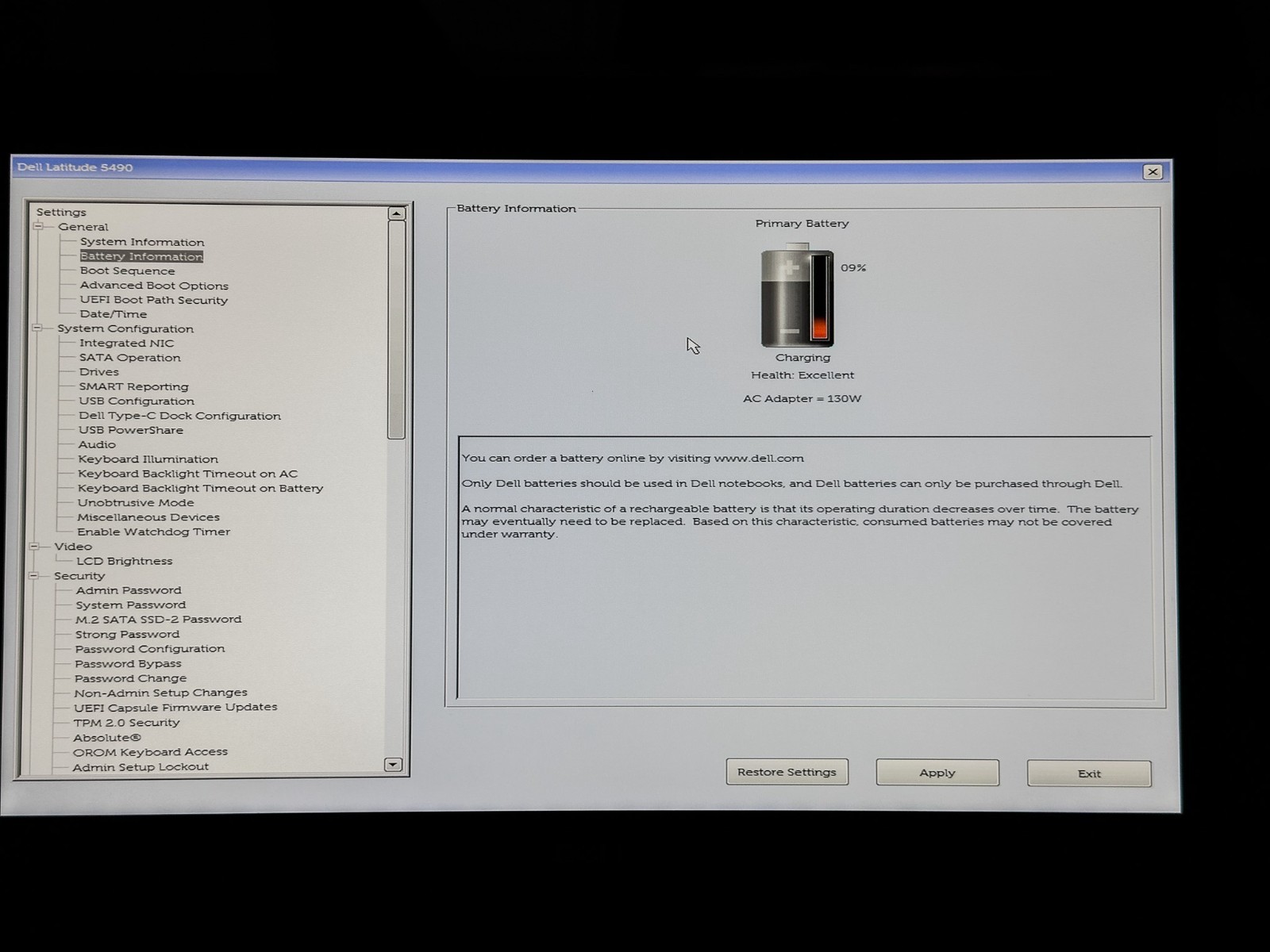The height and width of the screenshot is (952, 1270).
Task: Click the 'Primary Battery' heading
Action: (x=802, y=224)
